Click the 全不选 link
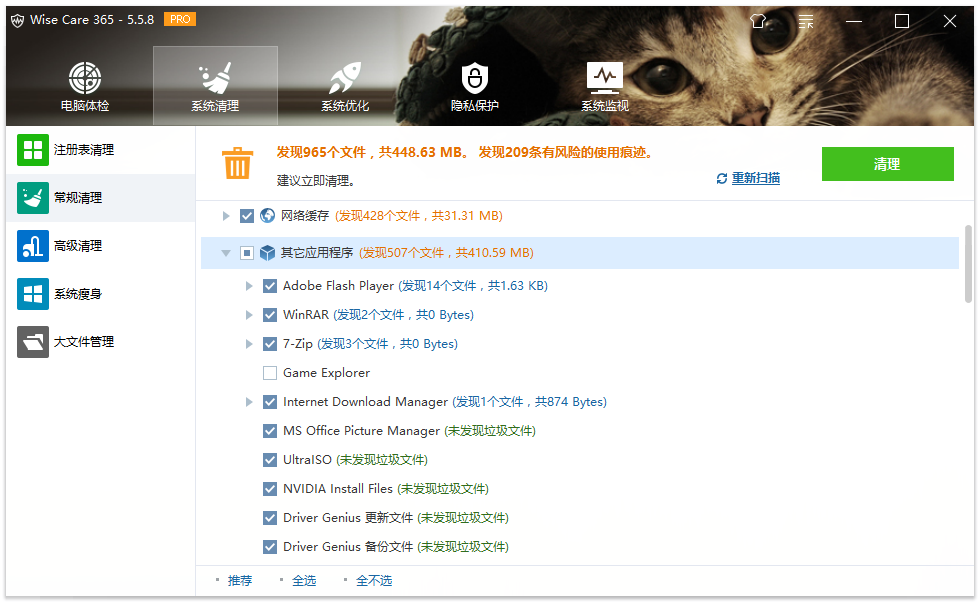The height and width of the screenshot is (602, 980). (374, 581)
